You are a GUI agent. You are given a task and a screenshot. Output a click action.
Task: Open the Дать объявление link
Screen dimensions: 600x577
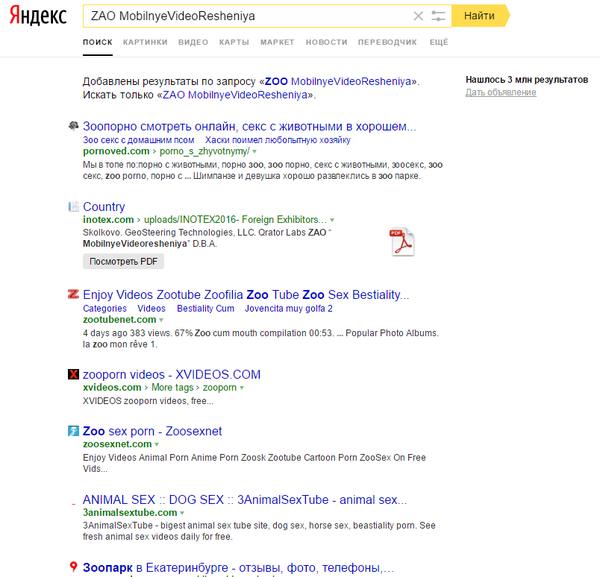pos(500,93)
